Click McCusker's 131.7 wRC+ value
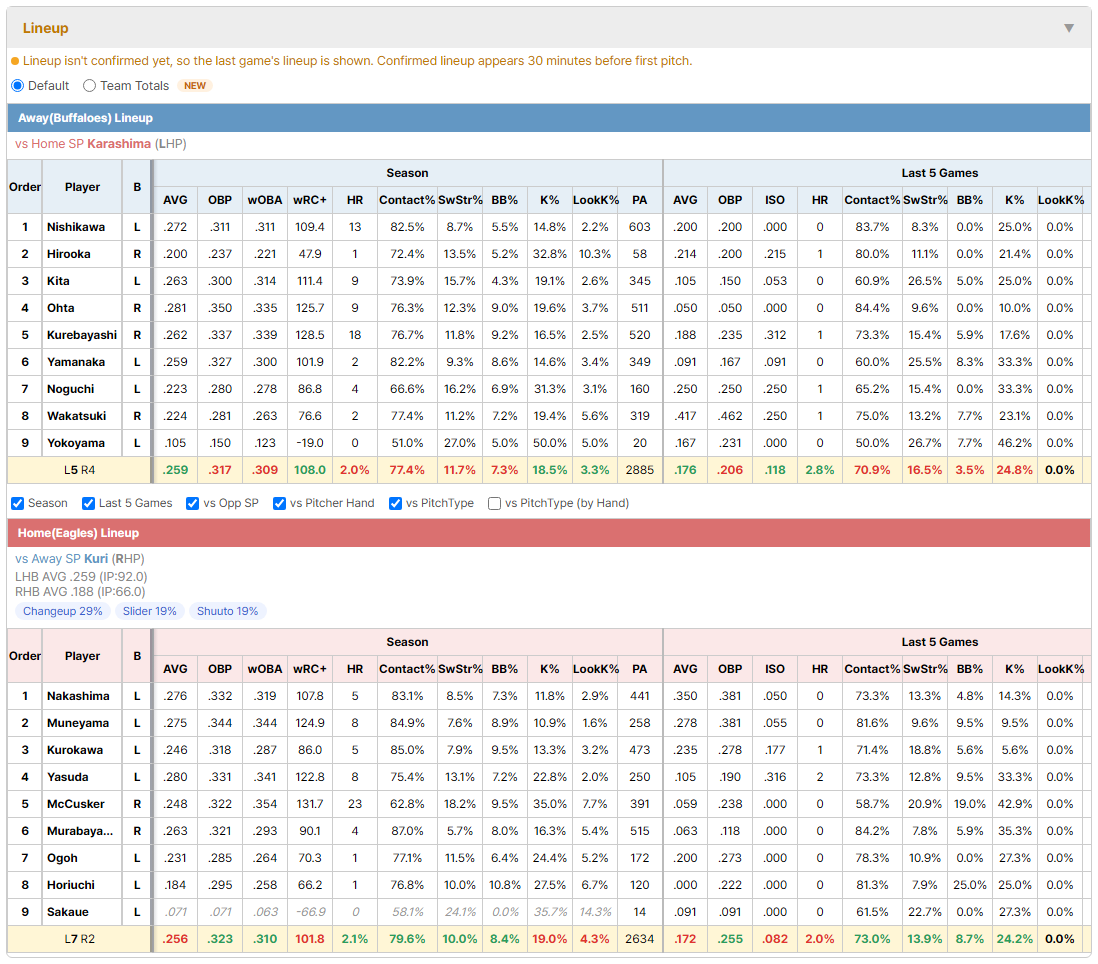This screenshot has width=1098, height=964. (310, 804)
